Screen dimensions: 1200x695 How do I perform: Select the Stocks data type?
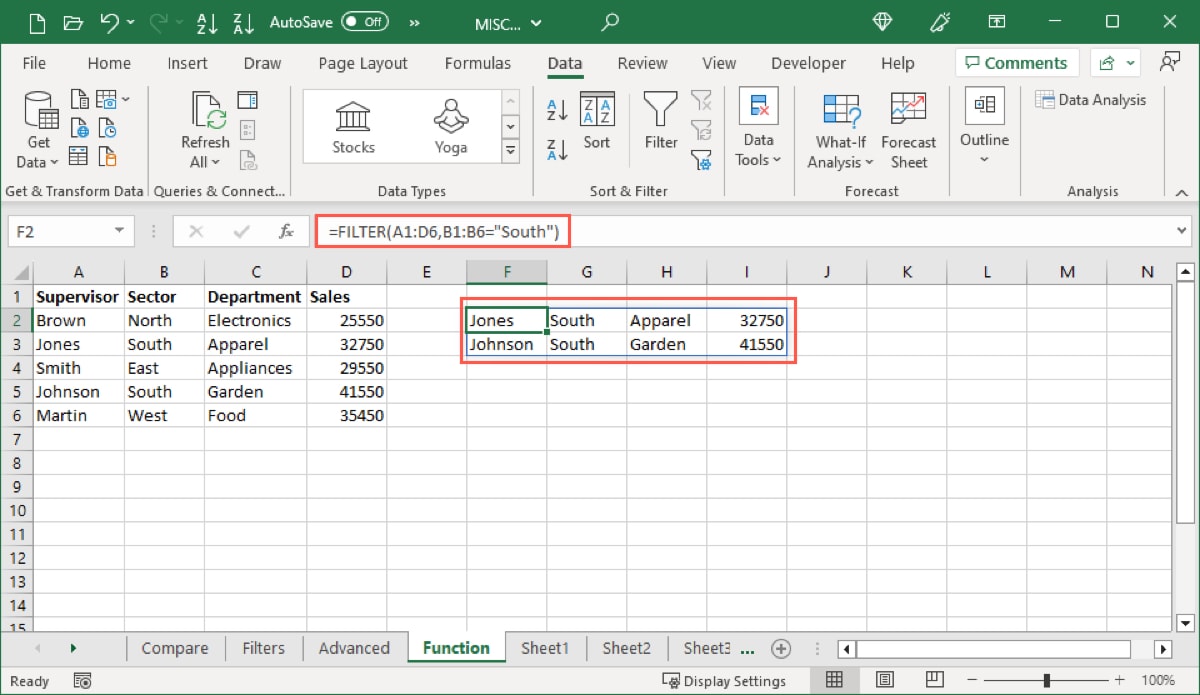coord(352,125)
